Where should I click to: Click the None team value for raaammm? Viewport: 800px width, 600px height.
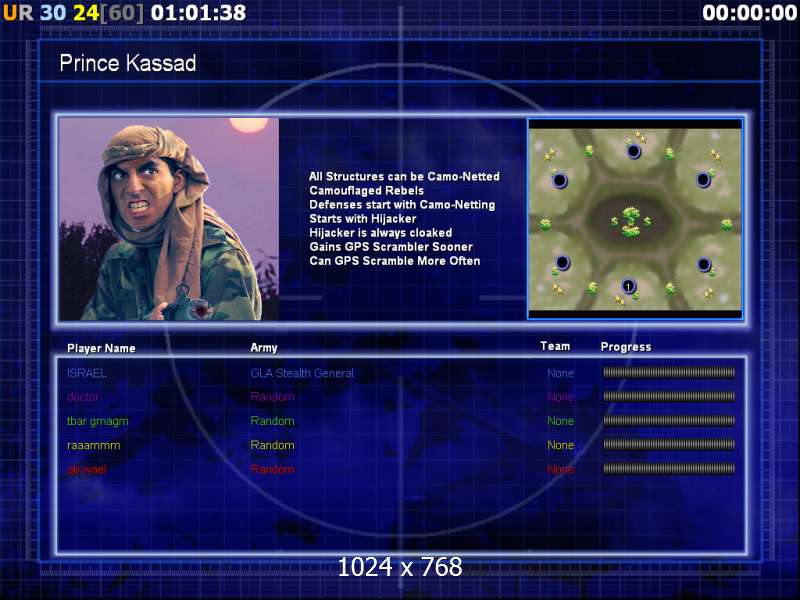point(561,445)
